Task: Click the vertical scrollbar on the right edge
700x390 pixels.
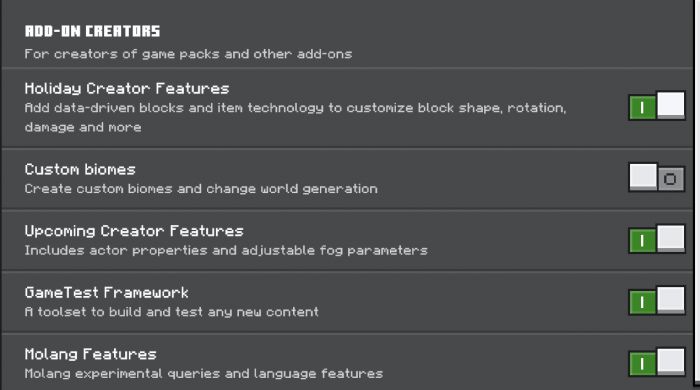Action: coord(696,192)
